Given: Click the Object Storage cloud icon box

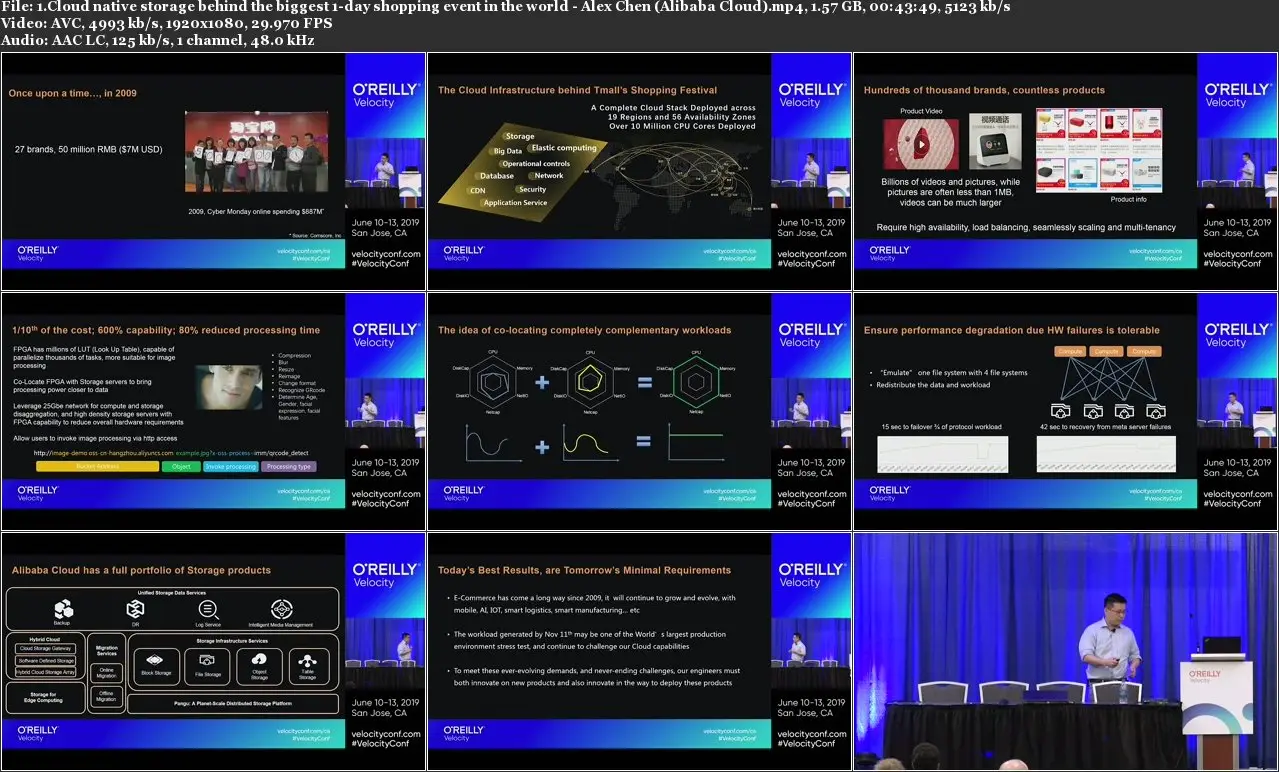Looking at the screenshot, I should click(x=259, y=666).
